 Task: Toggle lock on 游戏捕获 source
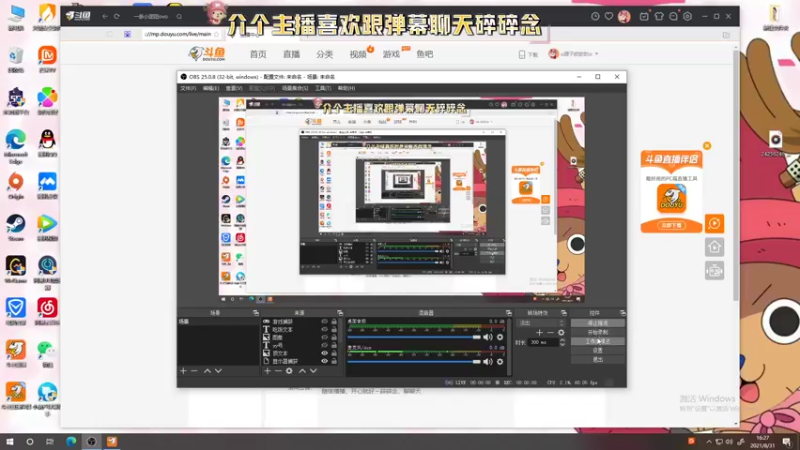334,321
